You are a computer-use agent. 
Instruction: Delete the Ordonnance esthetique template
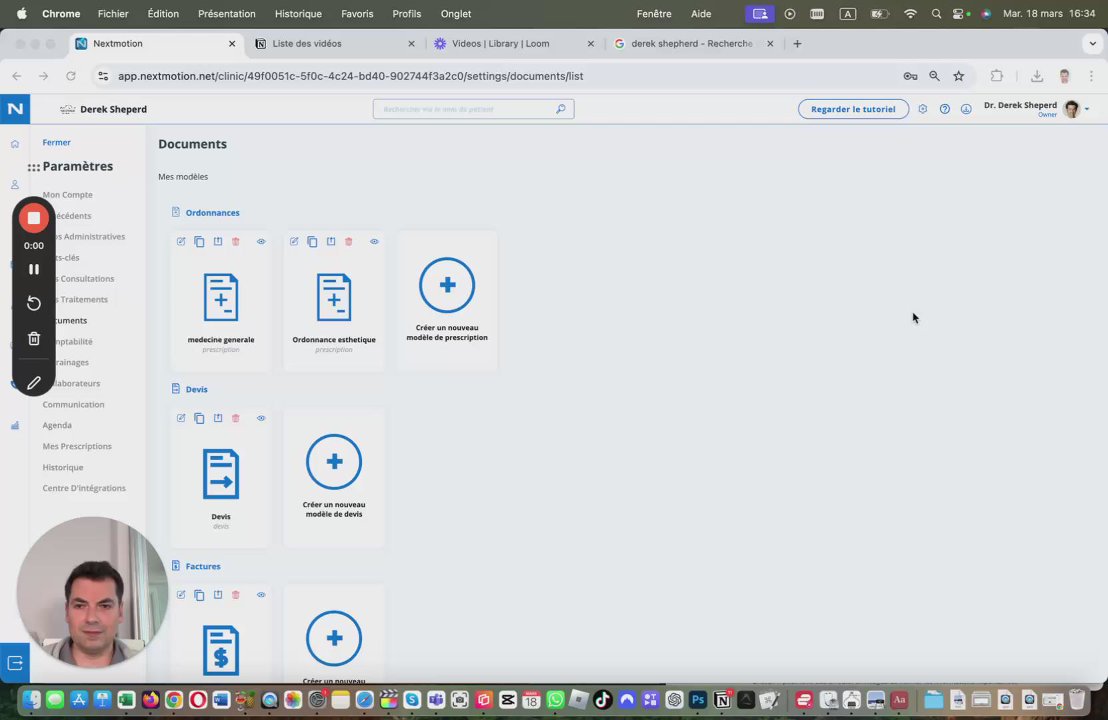point(348,242)
